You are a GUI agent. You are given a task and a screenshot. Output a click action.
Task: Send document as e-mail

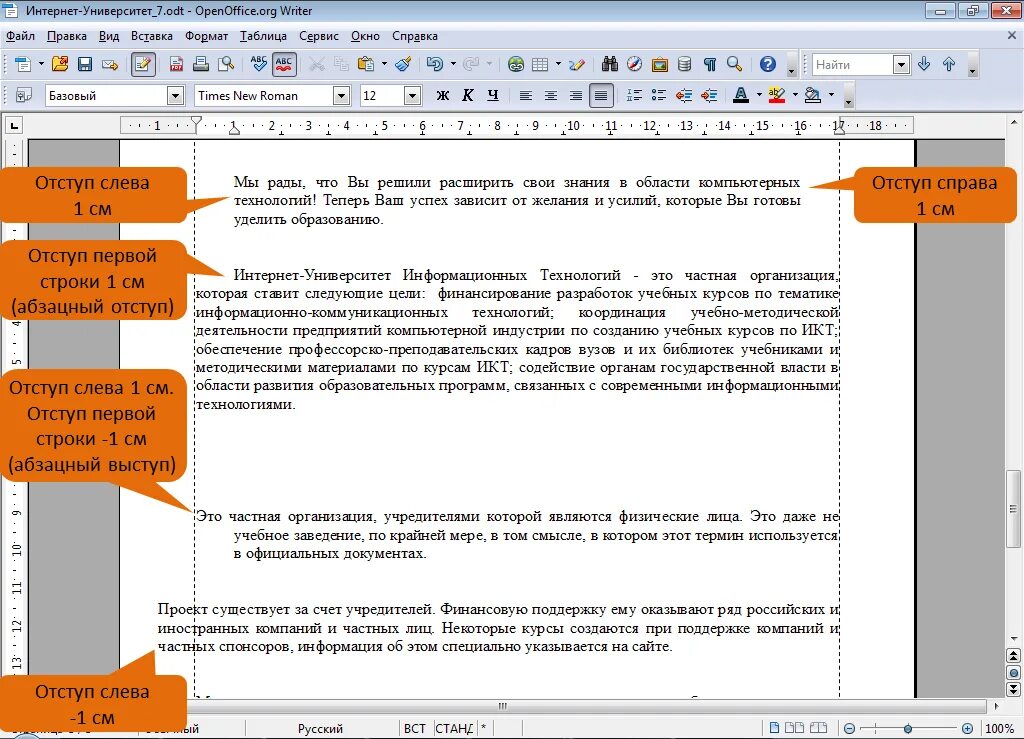tap(110, 64)
